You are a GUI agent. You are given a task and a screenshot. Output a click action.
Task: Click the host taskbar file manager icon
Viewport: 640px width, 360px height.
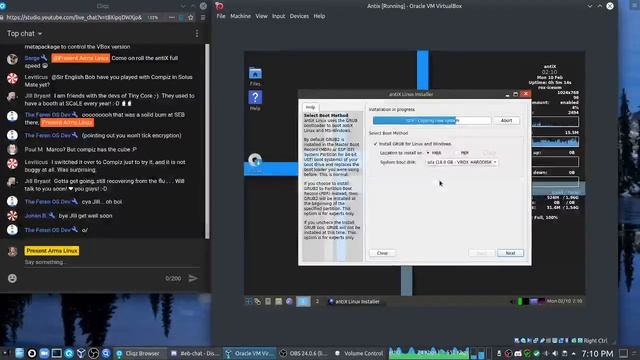coord(19,353)
